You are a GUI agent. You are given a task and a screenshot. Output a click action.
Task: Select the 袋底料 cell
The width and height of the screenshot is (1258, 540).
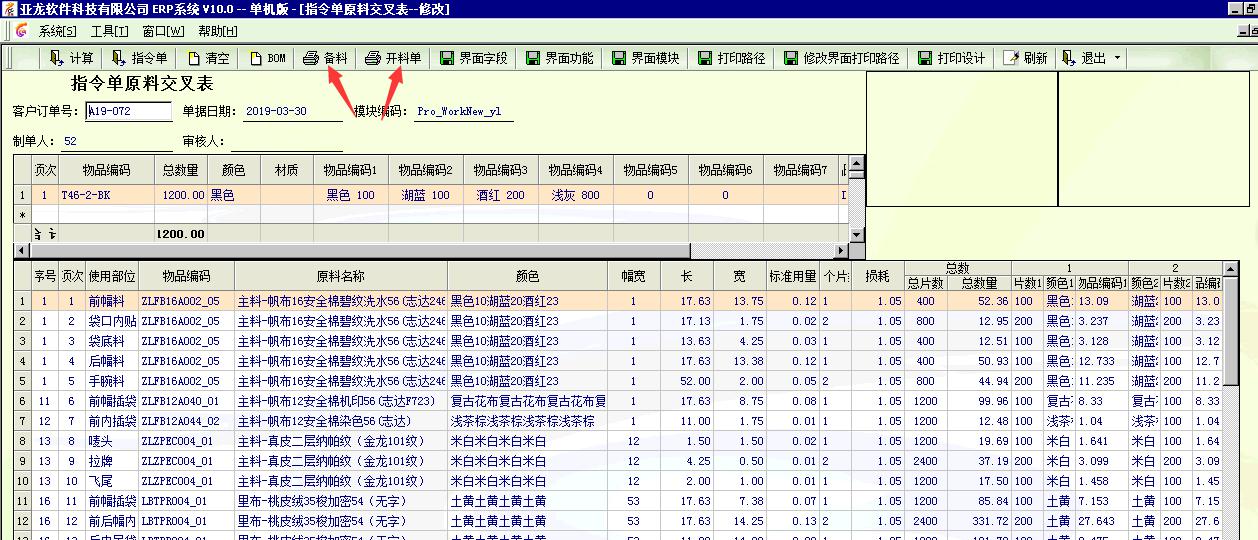click(112, 341)
